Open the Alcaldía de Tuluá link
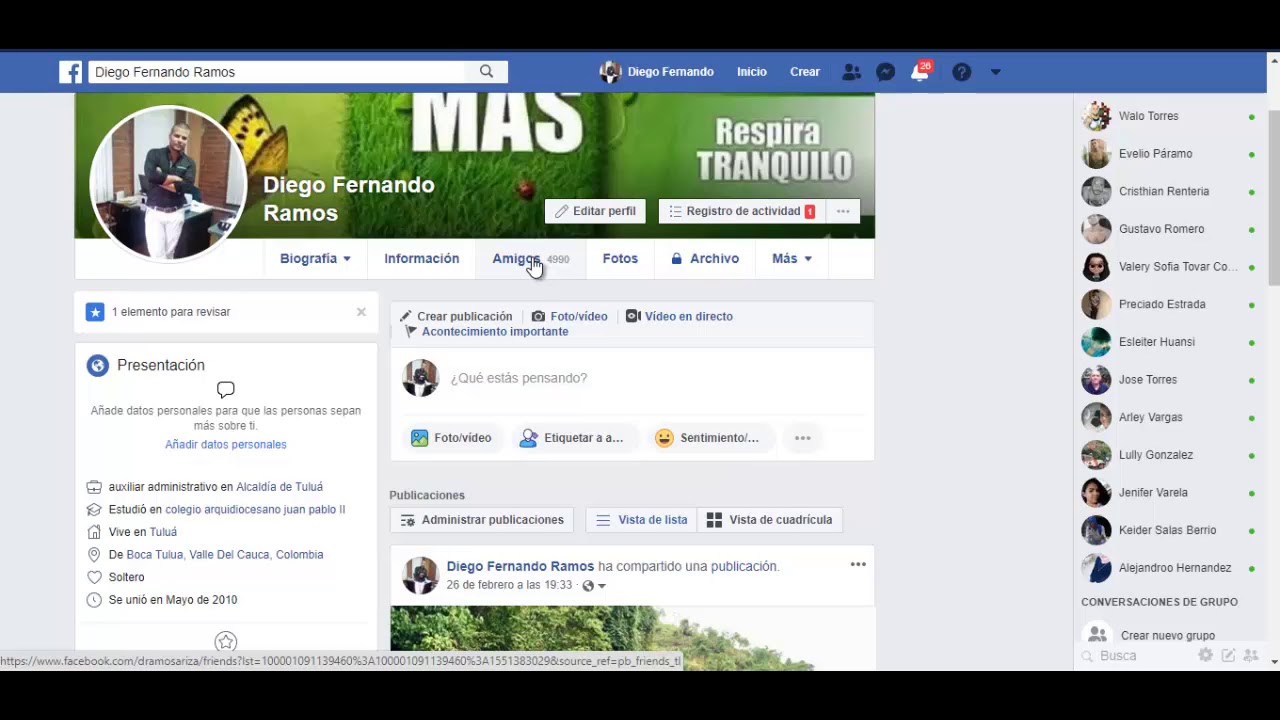 click(x=279, y=487)
